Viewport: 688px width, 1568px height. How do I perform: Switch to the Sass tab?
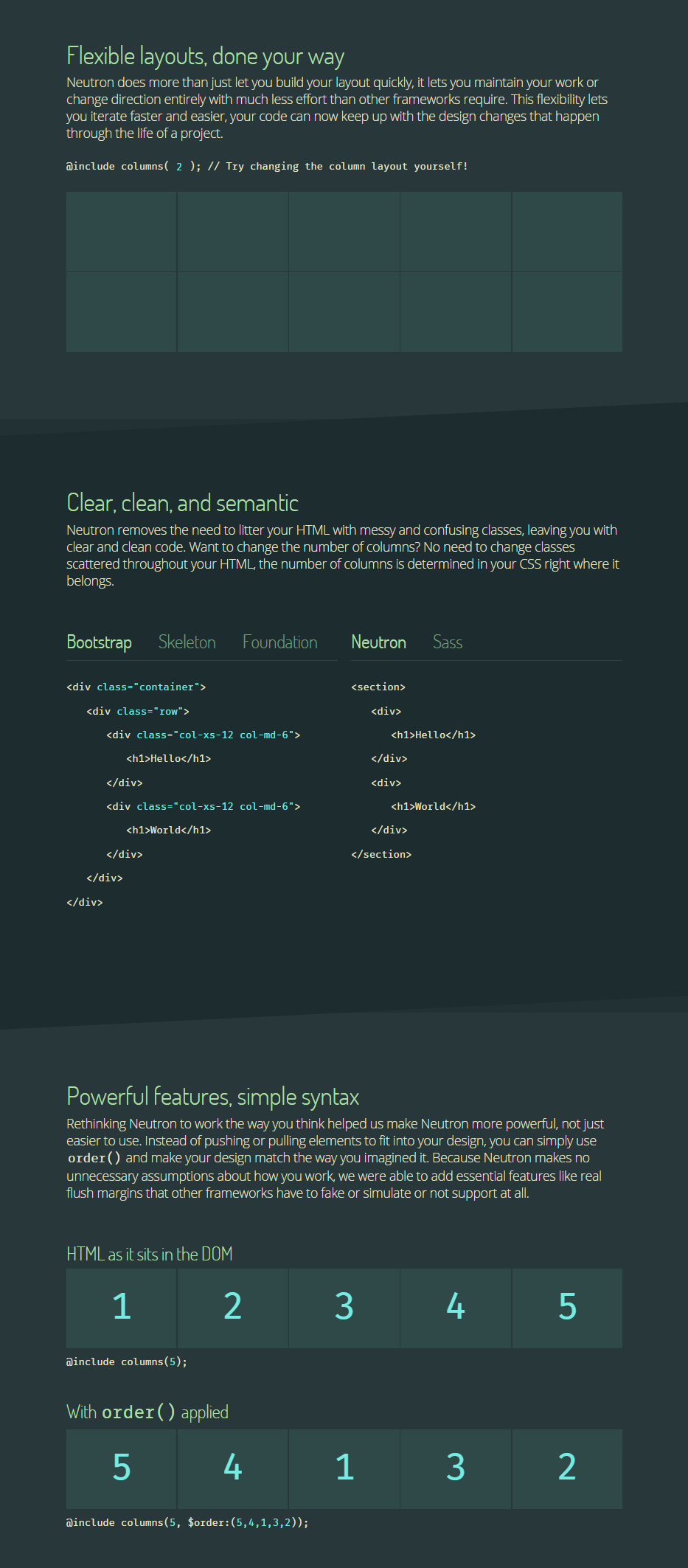tap(447, 642)
